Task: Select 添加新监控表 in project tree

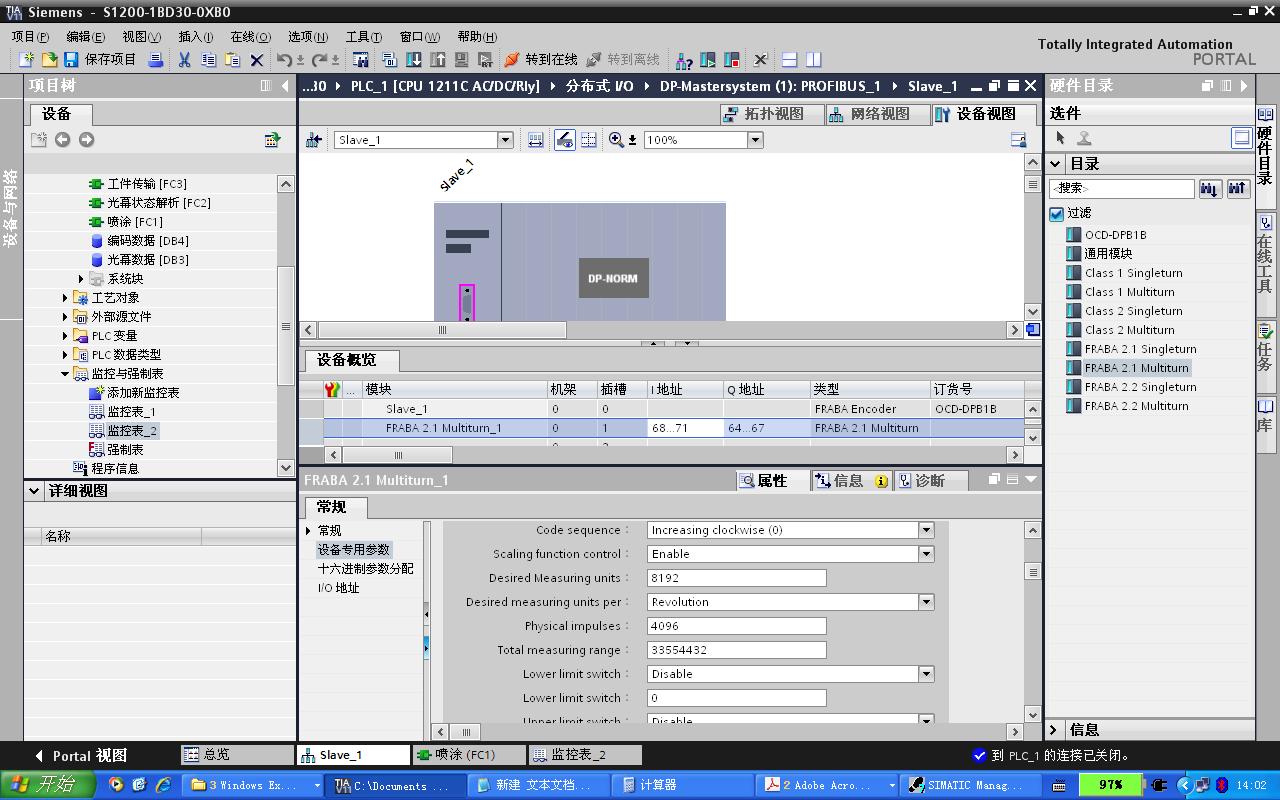Action: pos(143,393)
